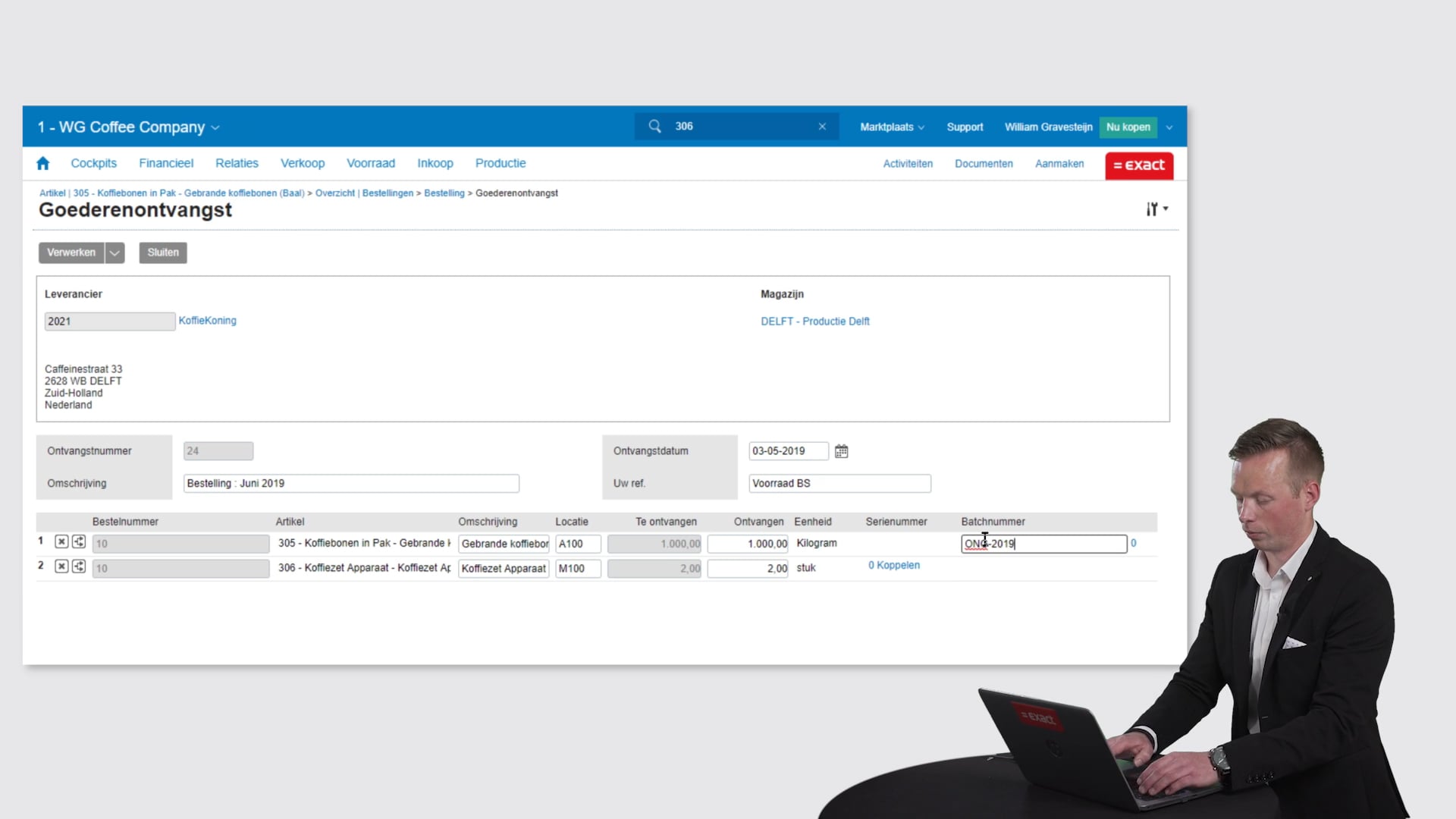Image resolution: width=1456 pixels, height=819 pixels.
Task: Open the Financieel menu
Action: [x=166, y=163]
